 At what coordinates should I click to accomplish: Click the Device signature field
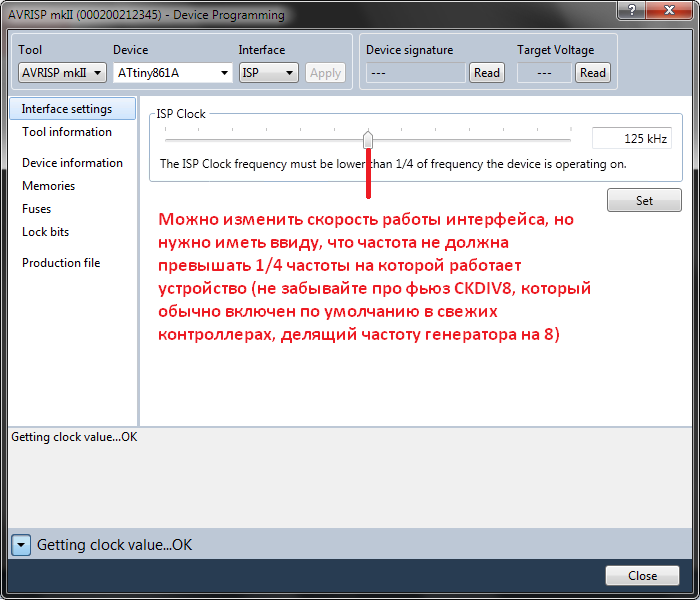[x=416, y=73]
